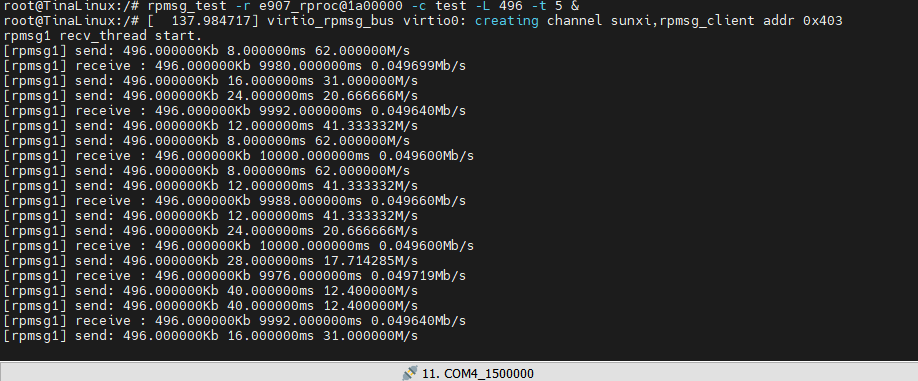
Task: Select the 11. COM4_1500000 session tab
Action: click(468, 373)
